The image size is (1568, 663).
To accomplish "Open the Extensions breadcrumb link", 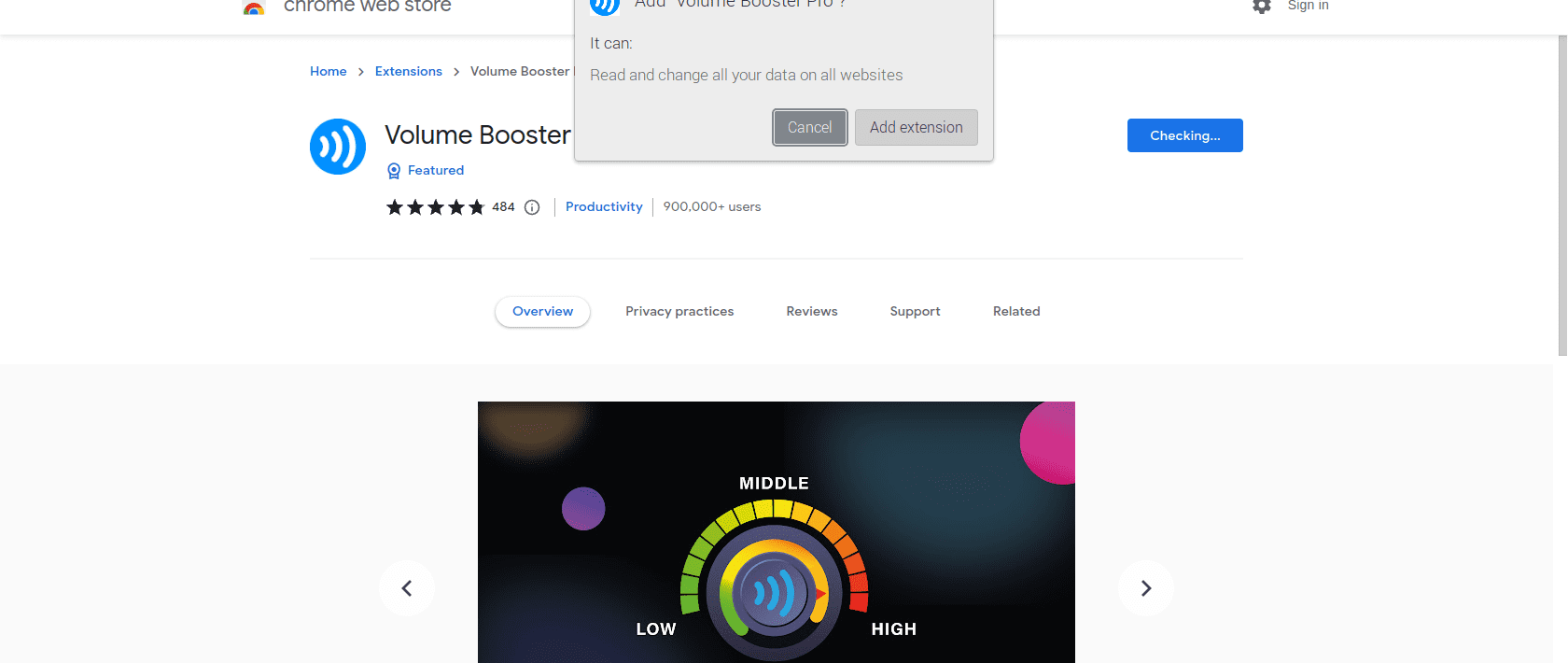I will (x=409, y=72).
